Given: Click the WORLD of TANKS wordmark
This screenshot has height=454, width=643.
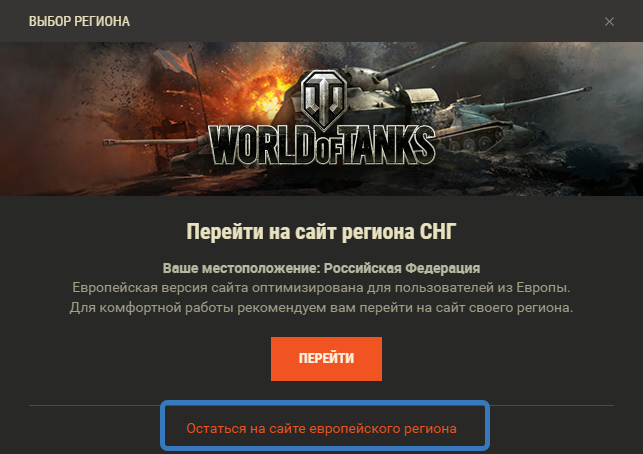Looking at the screenshot, I should pos(322,145).
